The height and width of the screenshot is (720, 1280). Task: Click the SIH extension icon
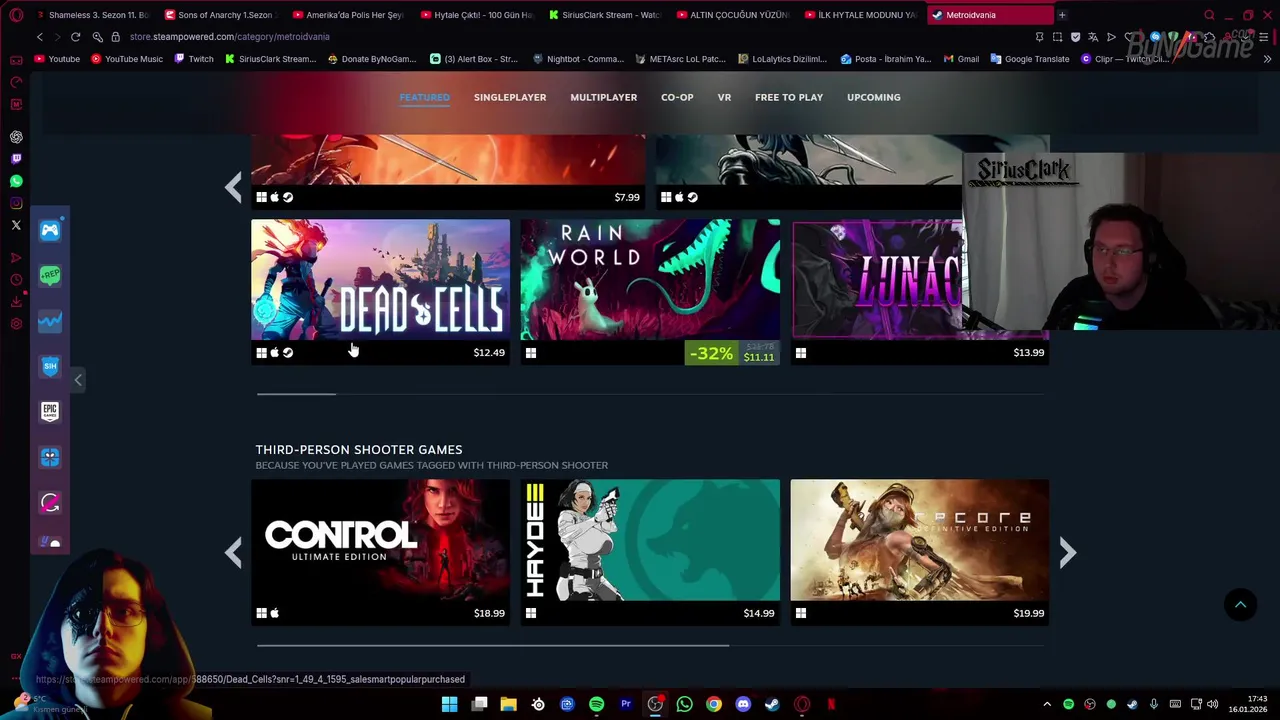click(x=50, y=366)
